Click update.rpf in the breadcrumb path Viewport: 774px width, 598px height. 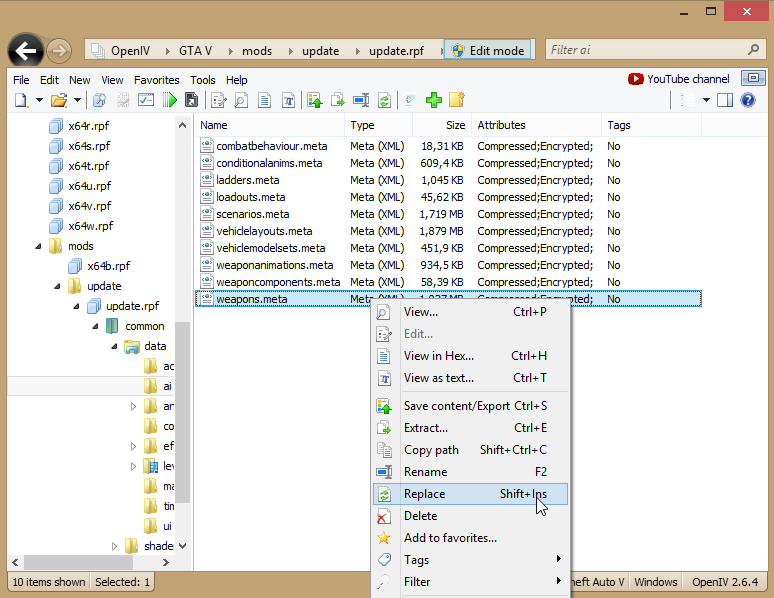pyautogui.click(x=396, y=50)
